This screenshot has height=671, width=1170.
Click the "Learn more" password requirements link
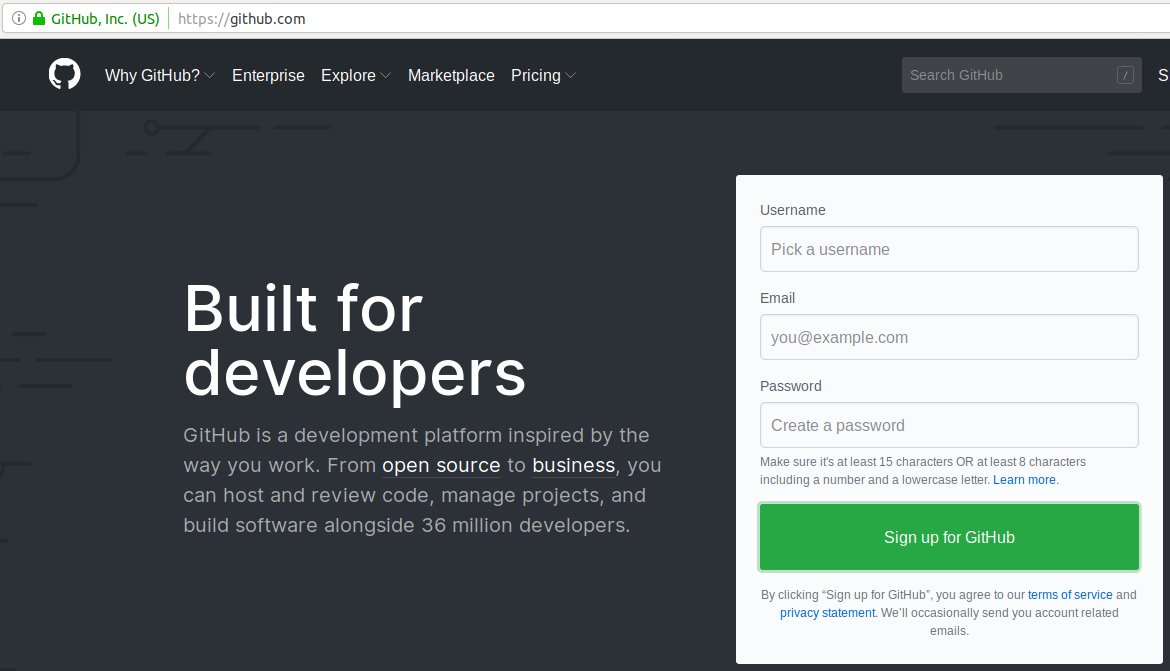(x=1024, y=479)
